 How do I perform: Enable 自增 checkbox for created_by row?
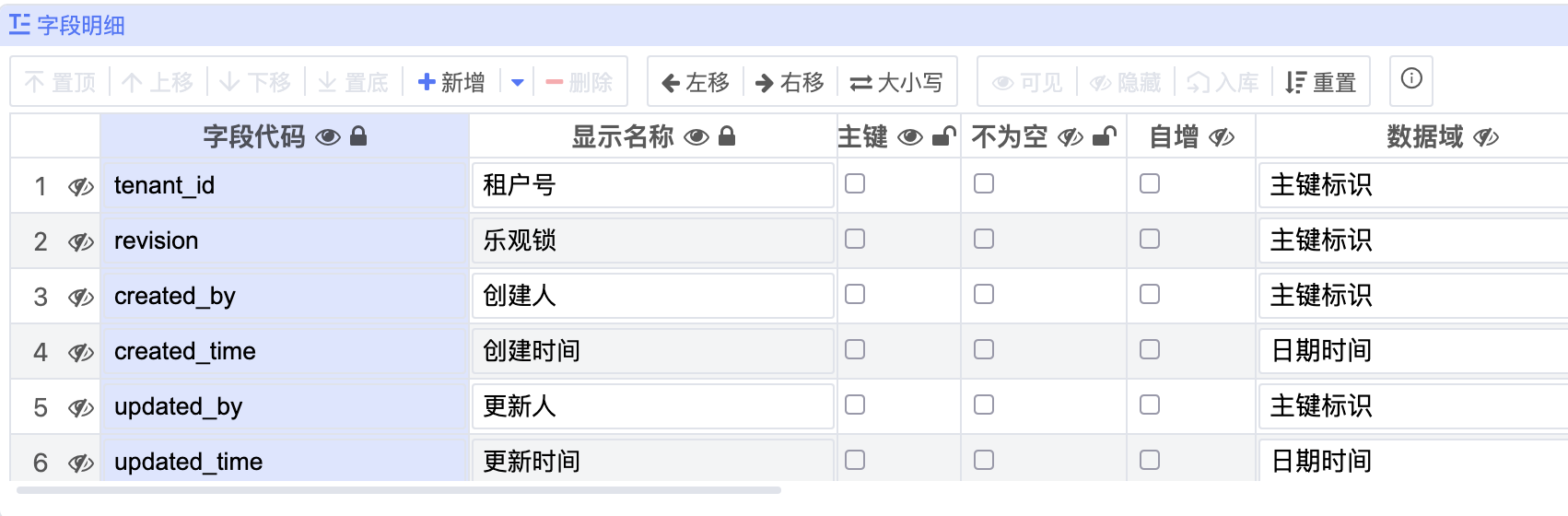(x=1150, y=295)
